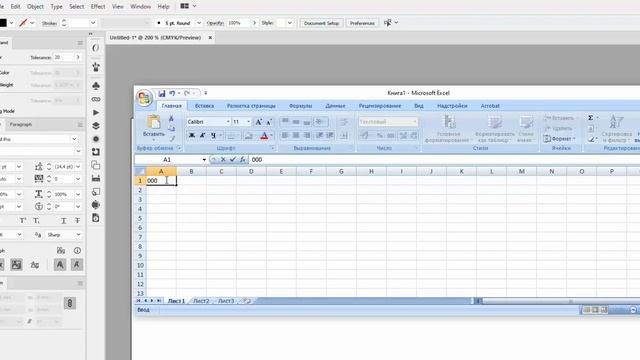Toggle Strikethrough in Illustrator Character panel
The height and width of the screenshot is (360, 640).
pos(77,221)
